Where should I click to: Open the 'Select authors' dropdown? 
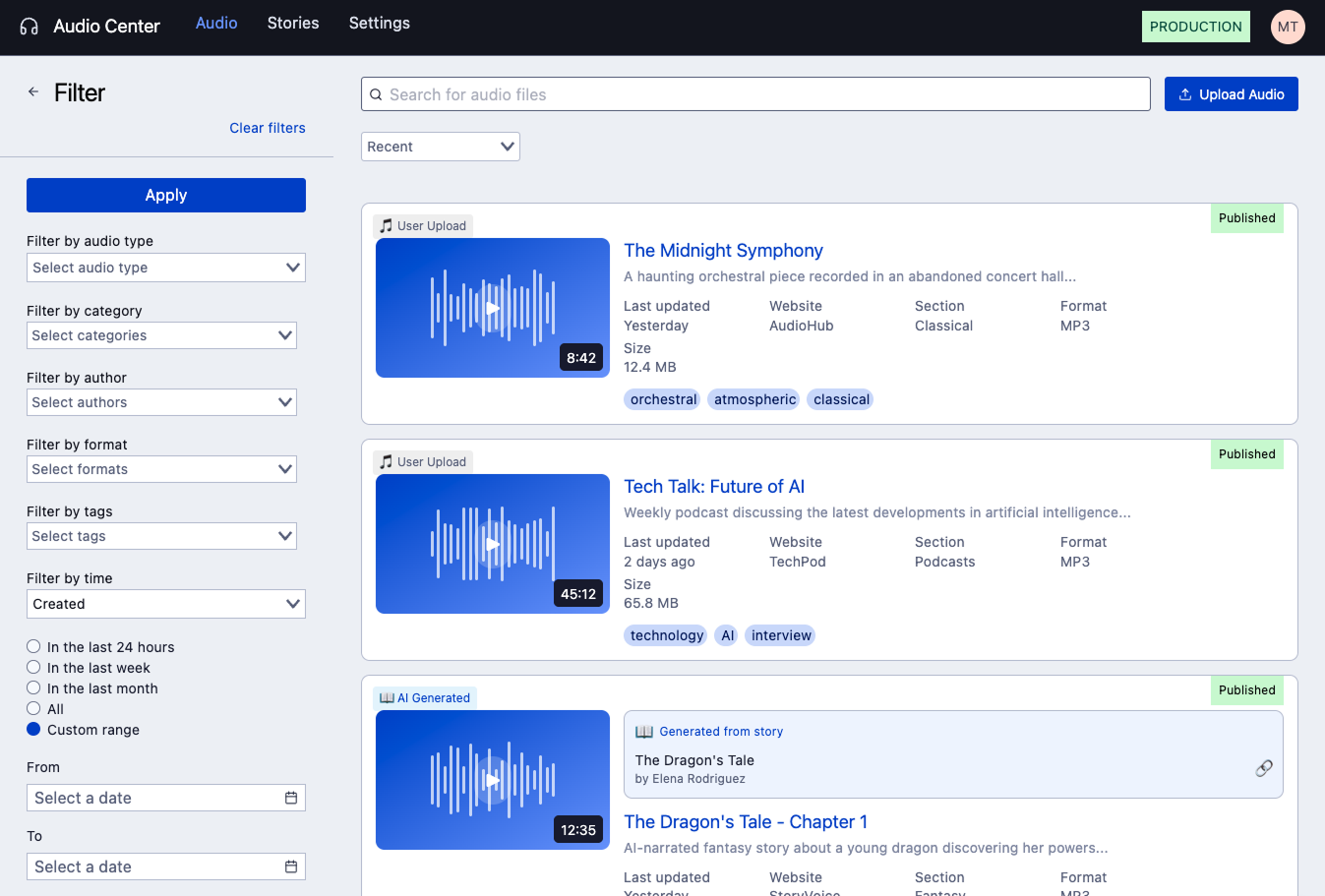[x=161, y=402]
